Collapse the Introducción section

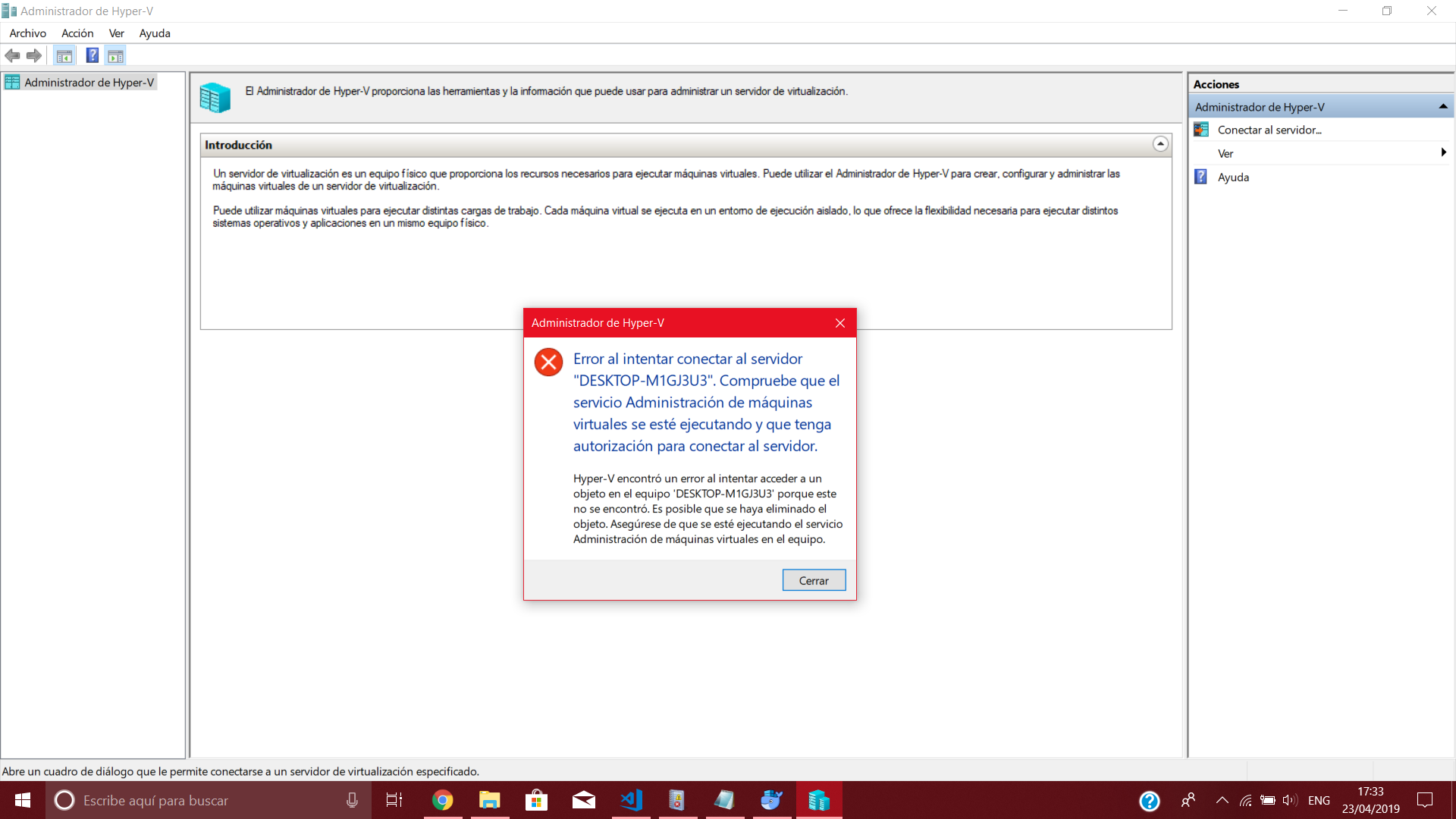pyautogui.click(x=1159, y=144)
